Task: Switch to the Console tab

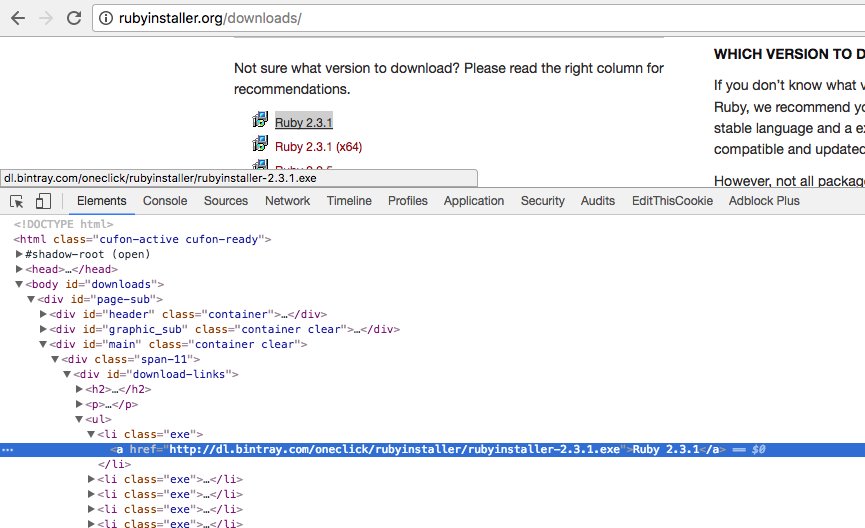Action: 165,201
